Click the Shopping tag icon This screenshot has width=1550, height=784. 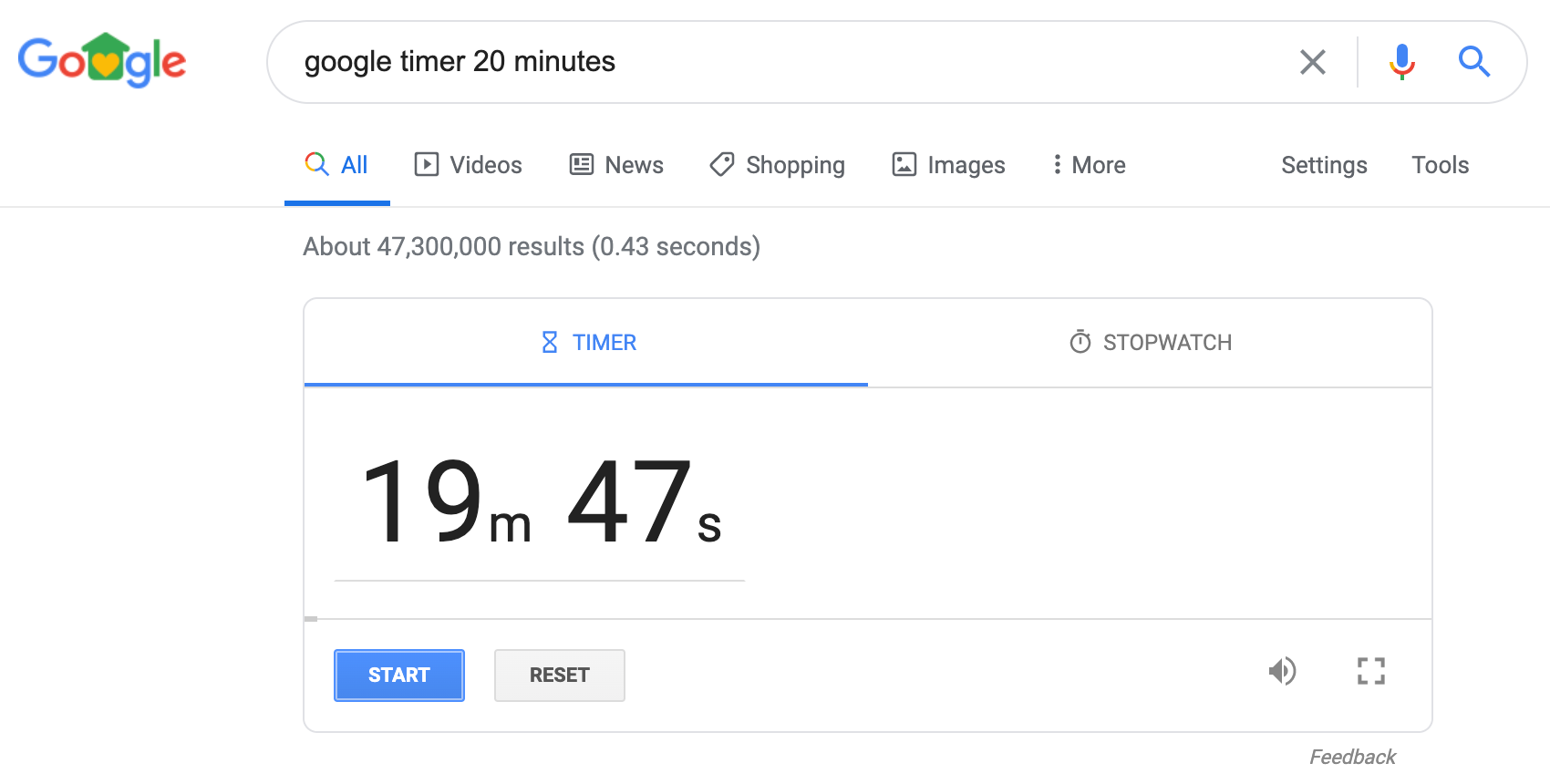721,165
